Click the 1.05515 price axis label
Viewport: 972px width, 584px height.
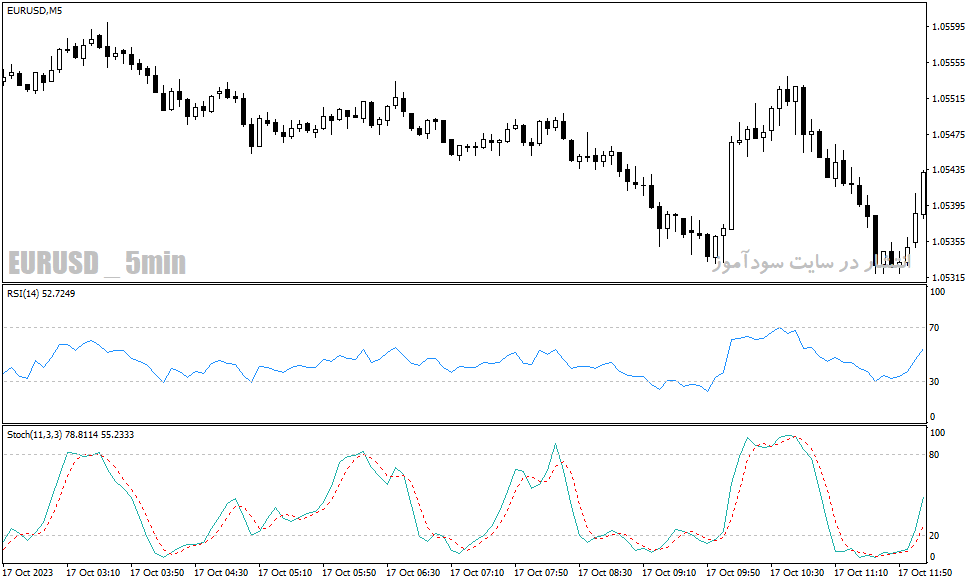948,99
